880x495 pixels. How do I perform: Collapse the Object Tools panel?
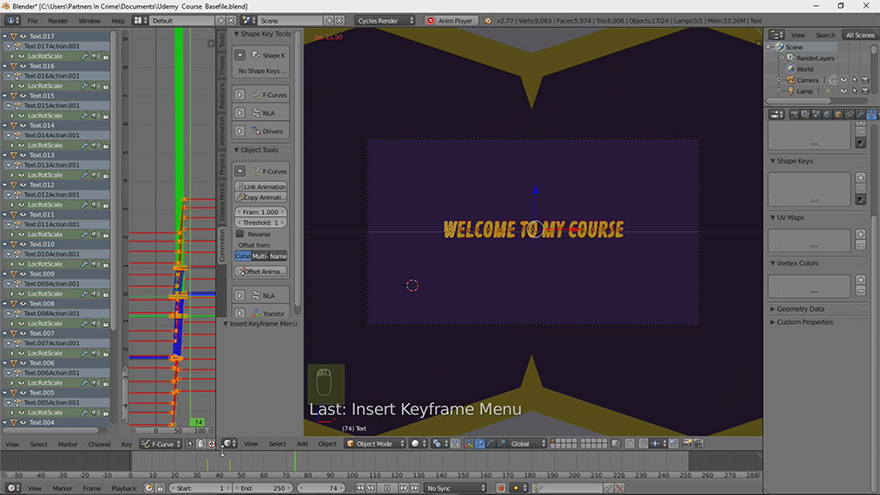(x=237, y=150)
